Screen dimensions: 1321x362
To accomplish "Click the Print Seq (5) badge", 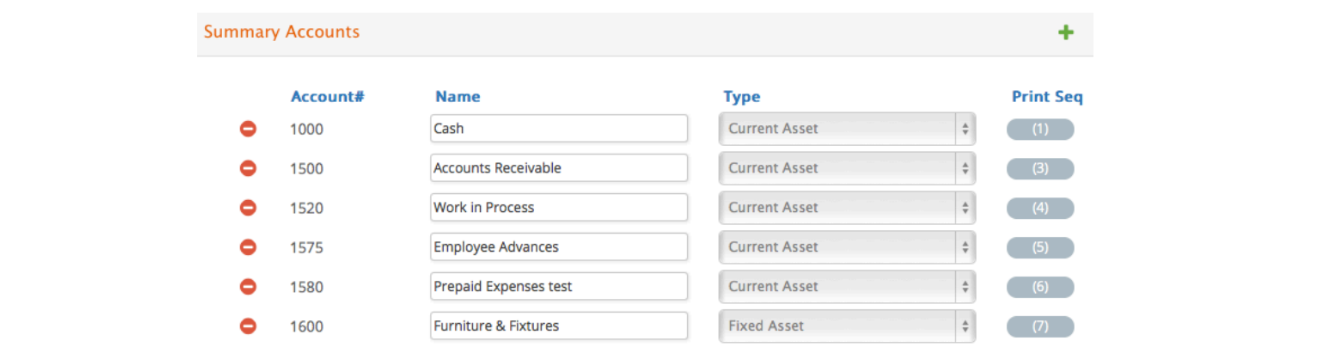I will 1040,248.
